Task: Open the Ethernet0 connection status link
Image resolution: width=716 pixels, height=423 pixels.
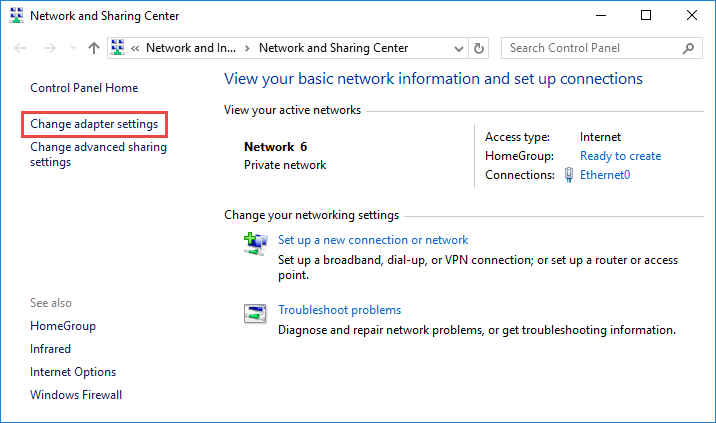Action: pyautogui.click(x=605, y=175)
